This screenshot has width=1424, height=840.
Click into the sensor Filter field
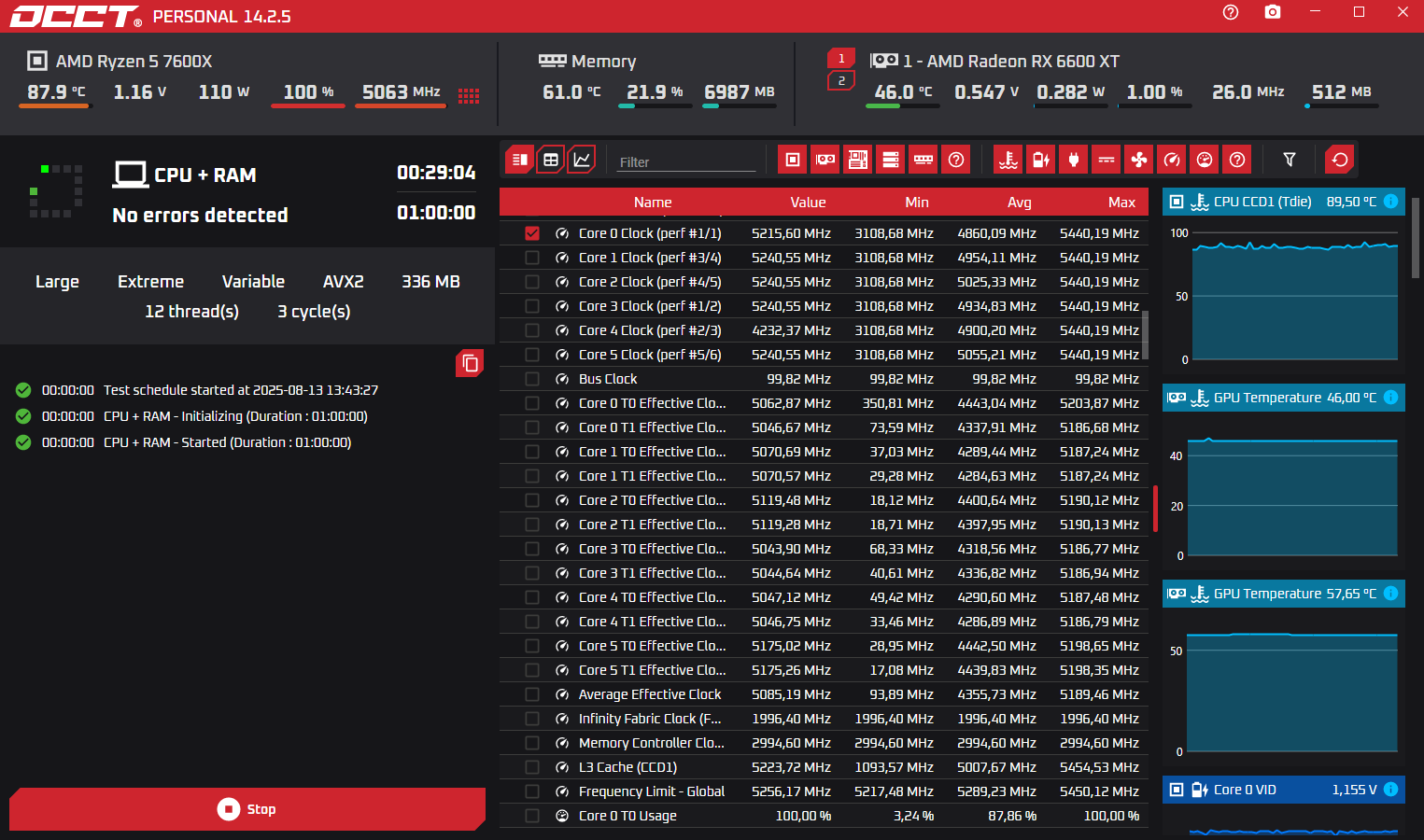(686, 161)
